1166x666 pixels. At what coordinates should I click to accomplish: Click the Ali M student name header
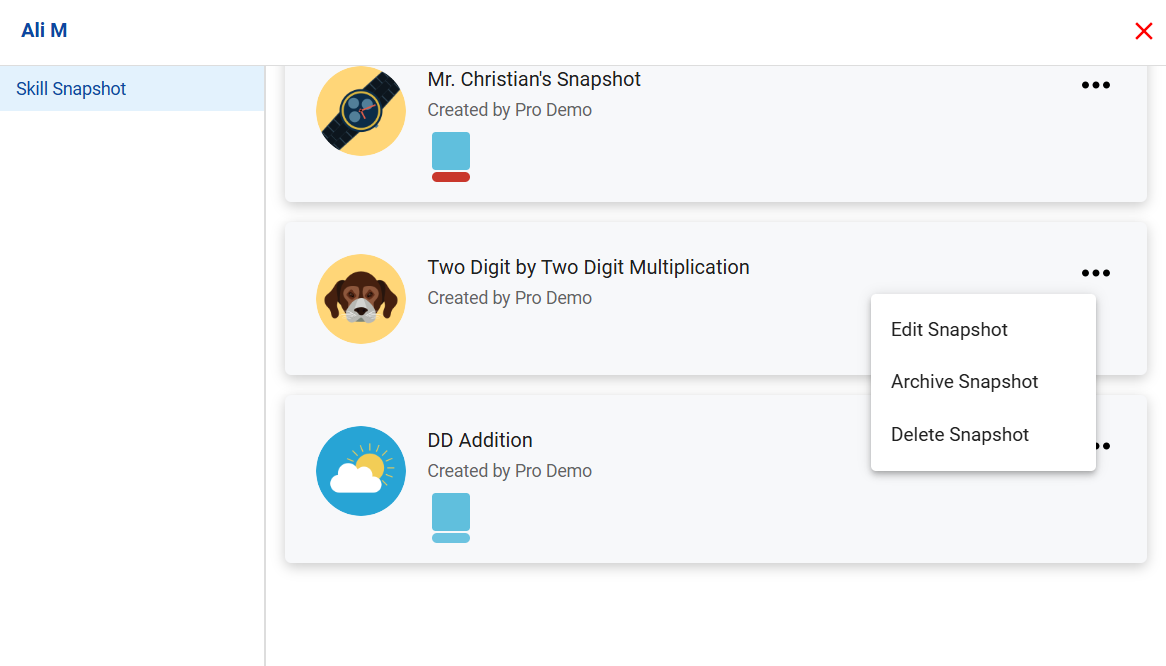pos(44,30)
